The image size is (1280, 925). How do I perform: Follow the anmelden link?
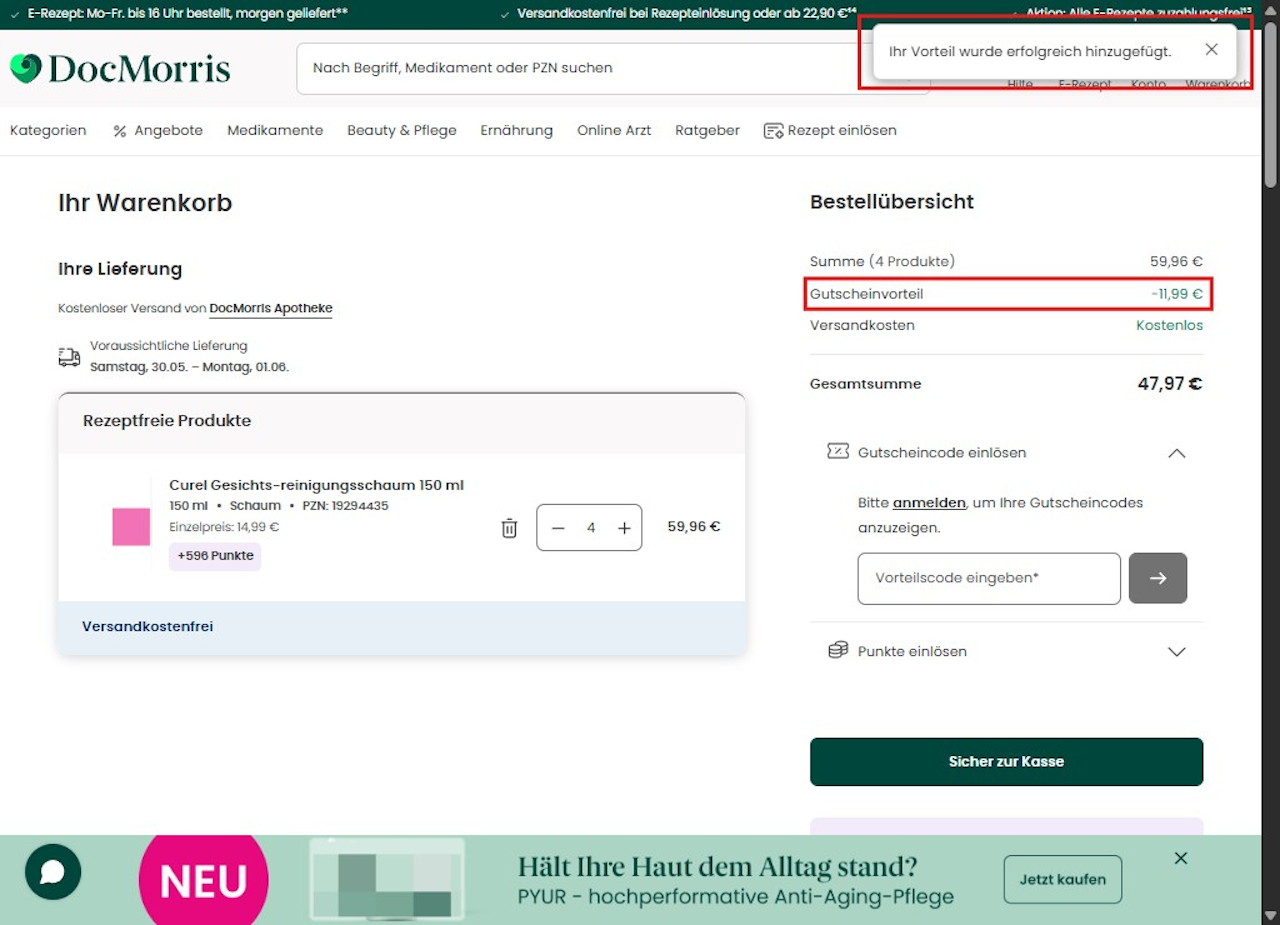[x=929, y=503]
